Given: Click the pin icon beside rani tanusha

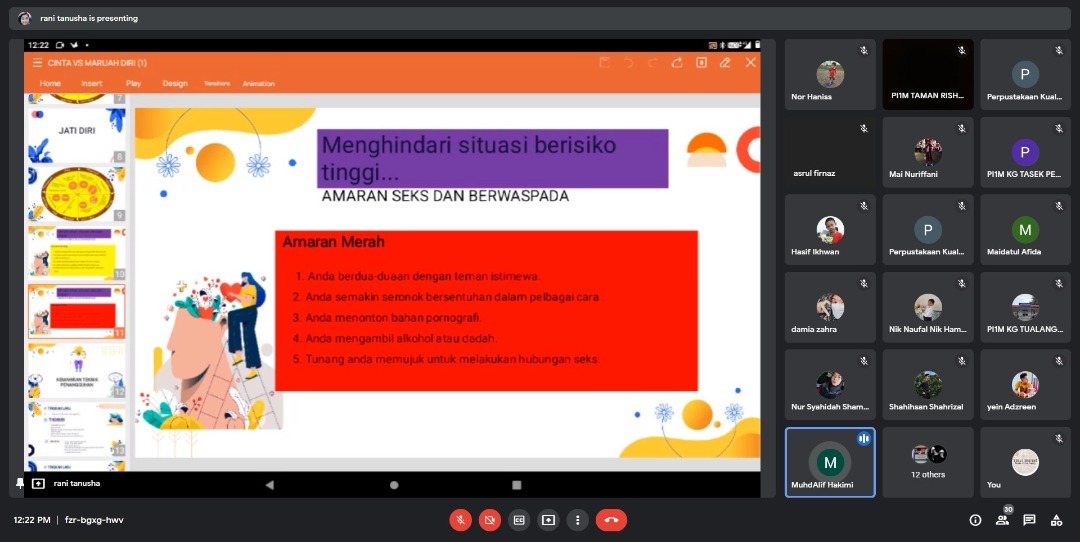Looking at the screenshot, I should (20, 483).
